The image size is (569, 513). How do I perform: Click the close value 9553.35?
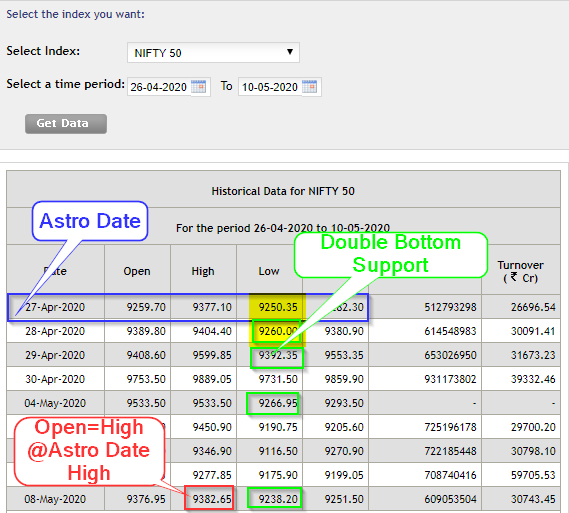point(344,355)
